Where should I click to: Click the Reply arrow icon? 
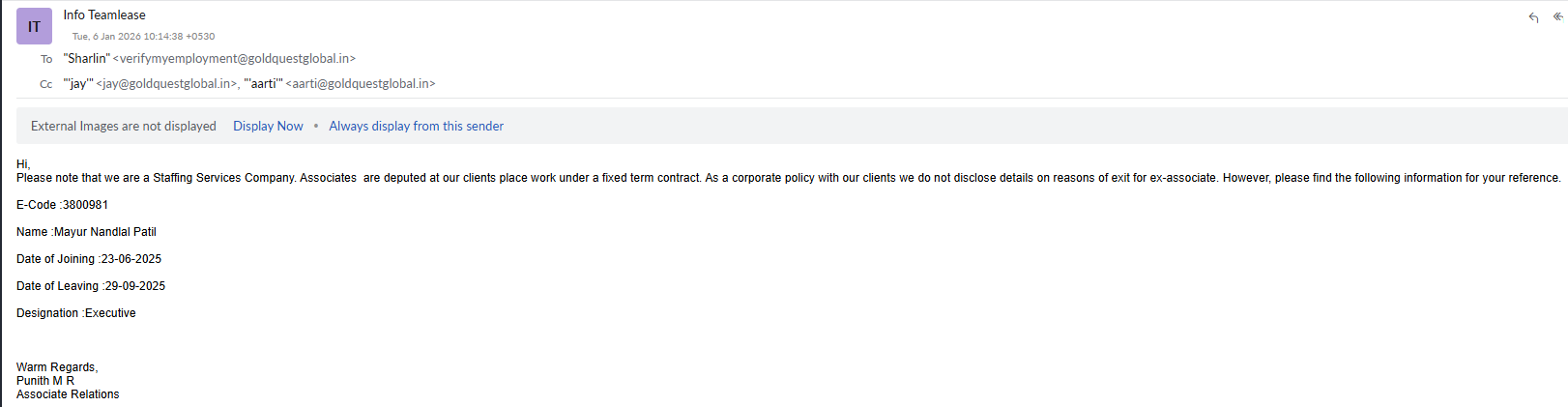(x=1533, y=17)
